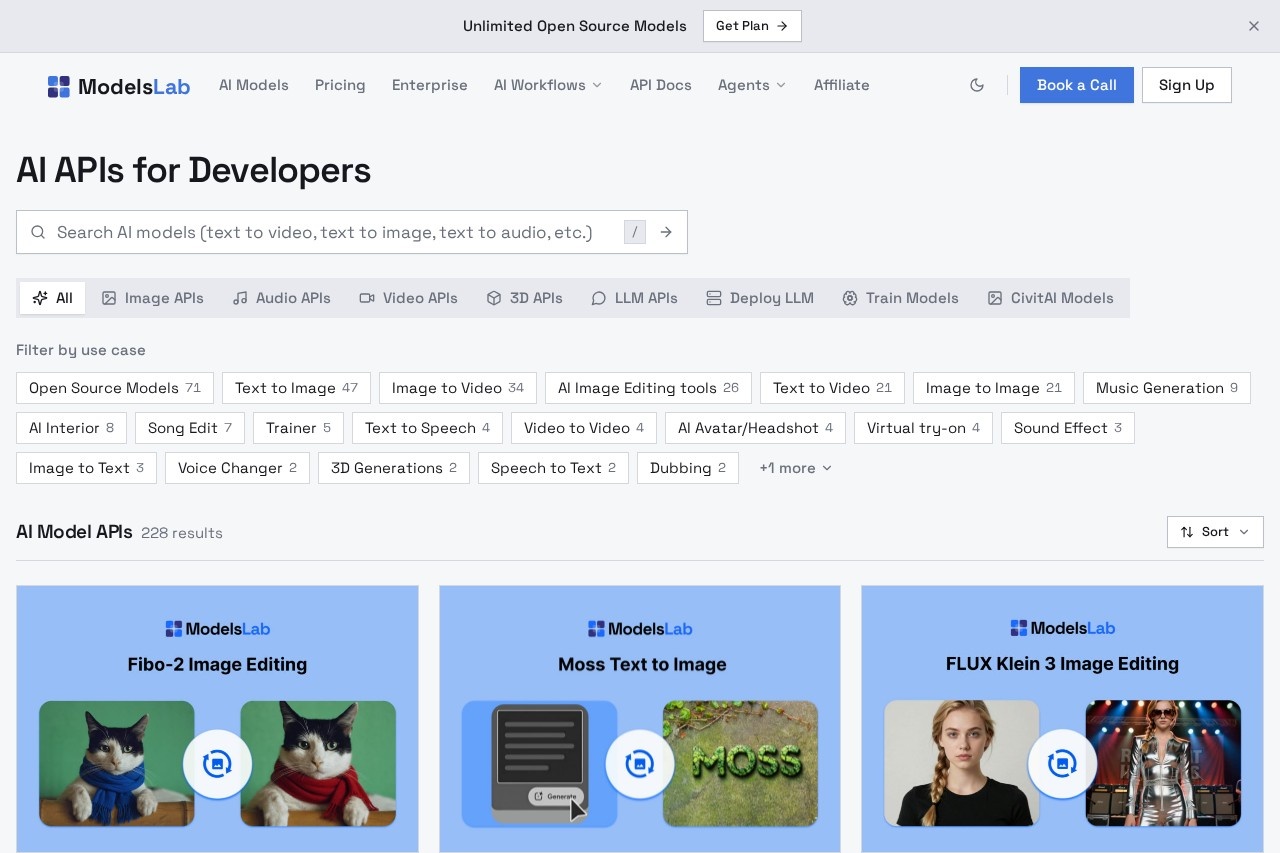Switch to Video APIs tab
Viewport: 1280px width, 853px height.
(408, 298)
